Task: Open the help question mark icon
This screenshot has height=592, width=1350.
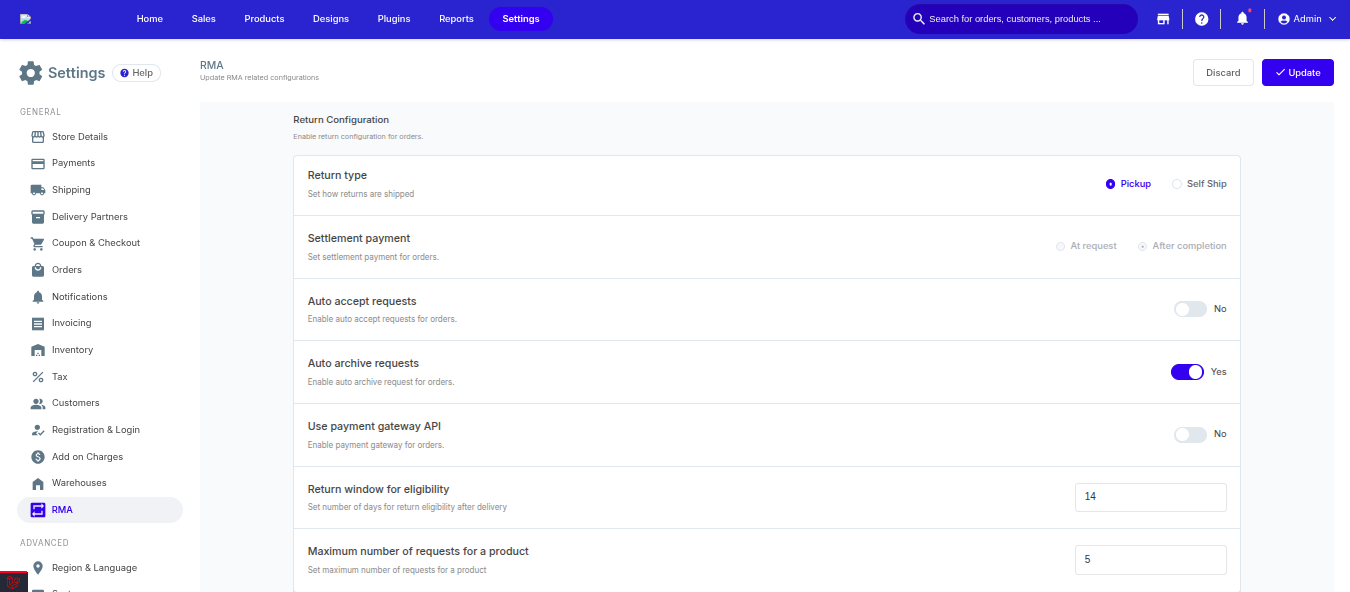Action: click(x=1202, y=19)
